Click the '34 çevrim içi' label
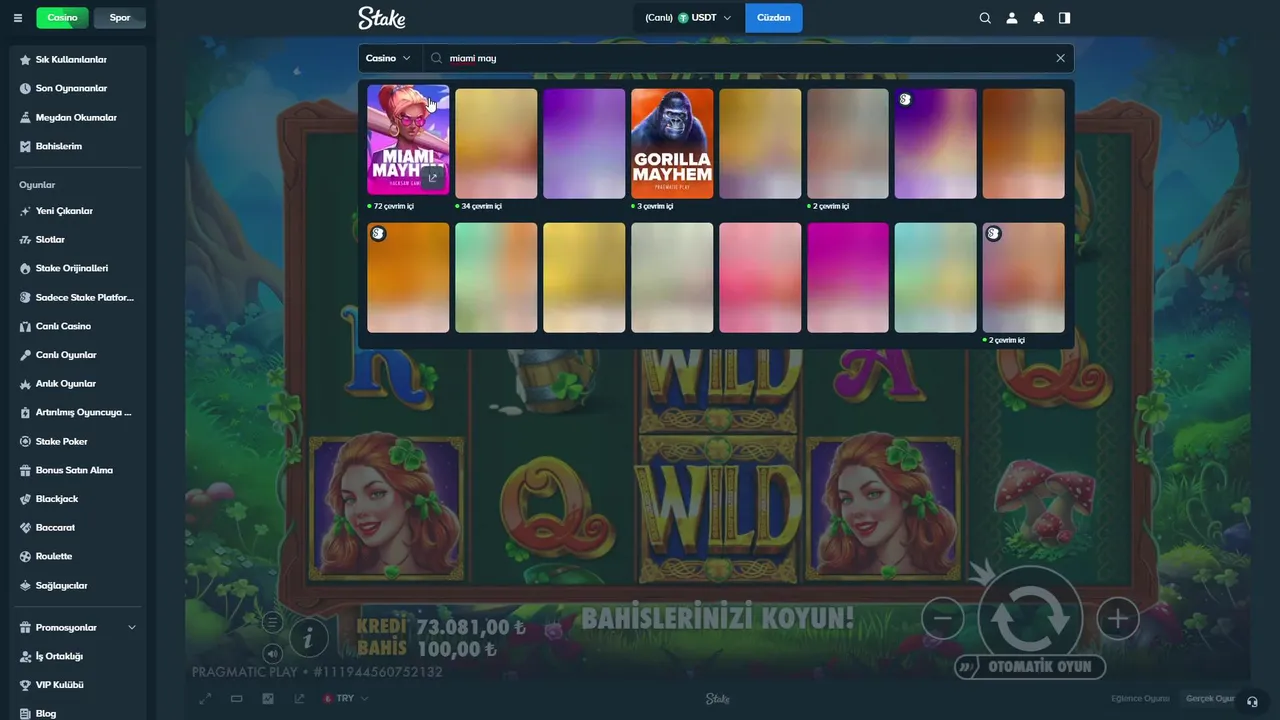Viewport: 1280px width, 720px height. pos(481,206)
